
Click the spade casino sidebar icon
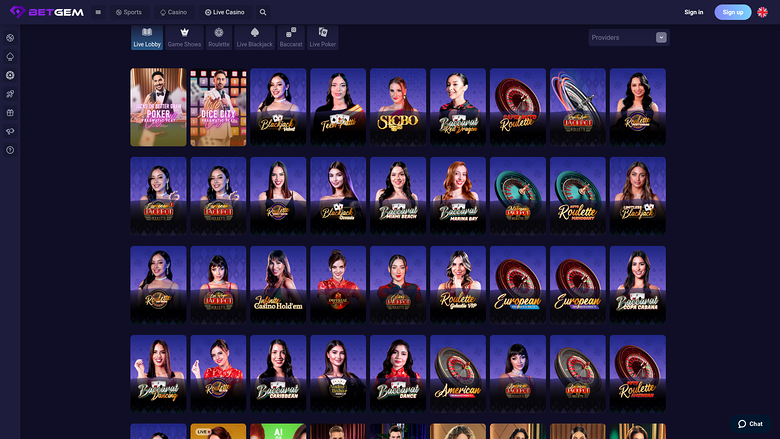tap(10, 57)
